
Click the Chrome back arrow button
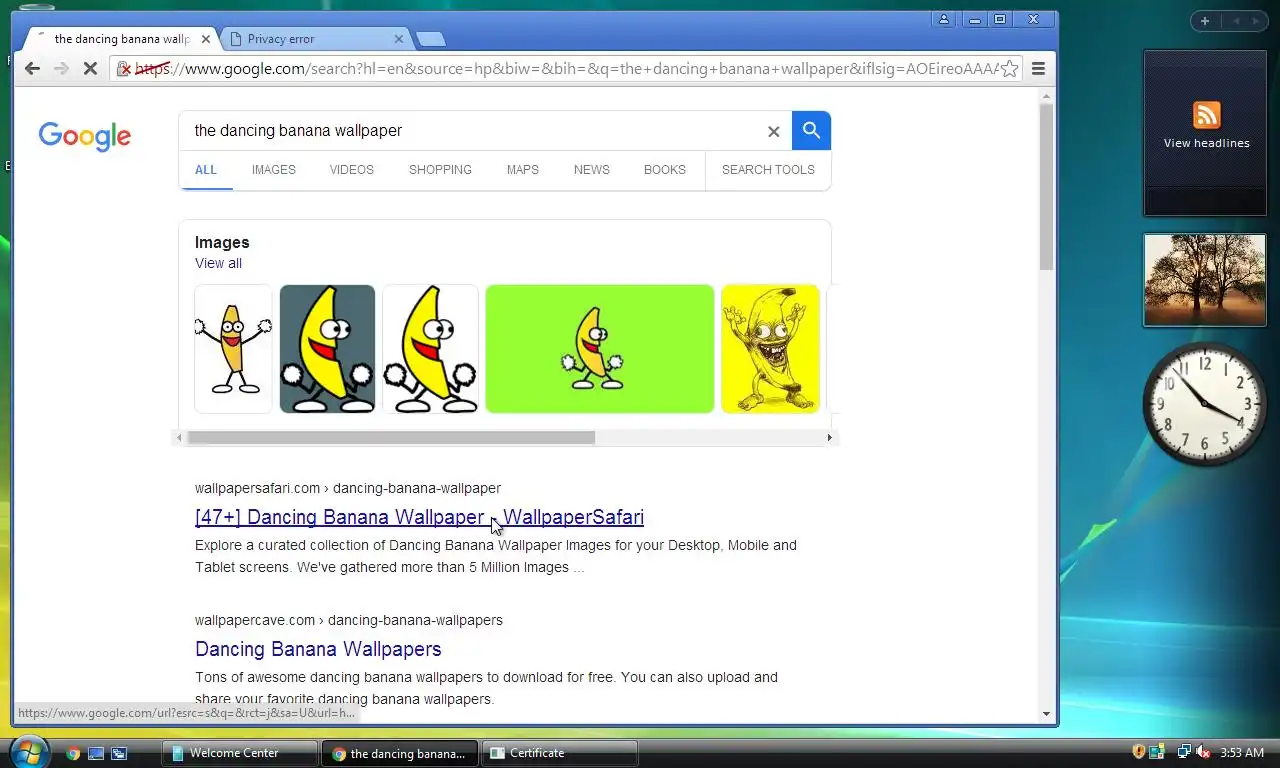[32, 68]
